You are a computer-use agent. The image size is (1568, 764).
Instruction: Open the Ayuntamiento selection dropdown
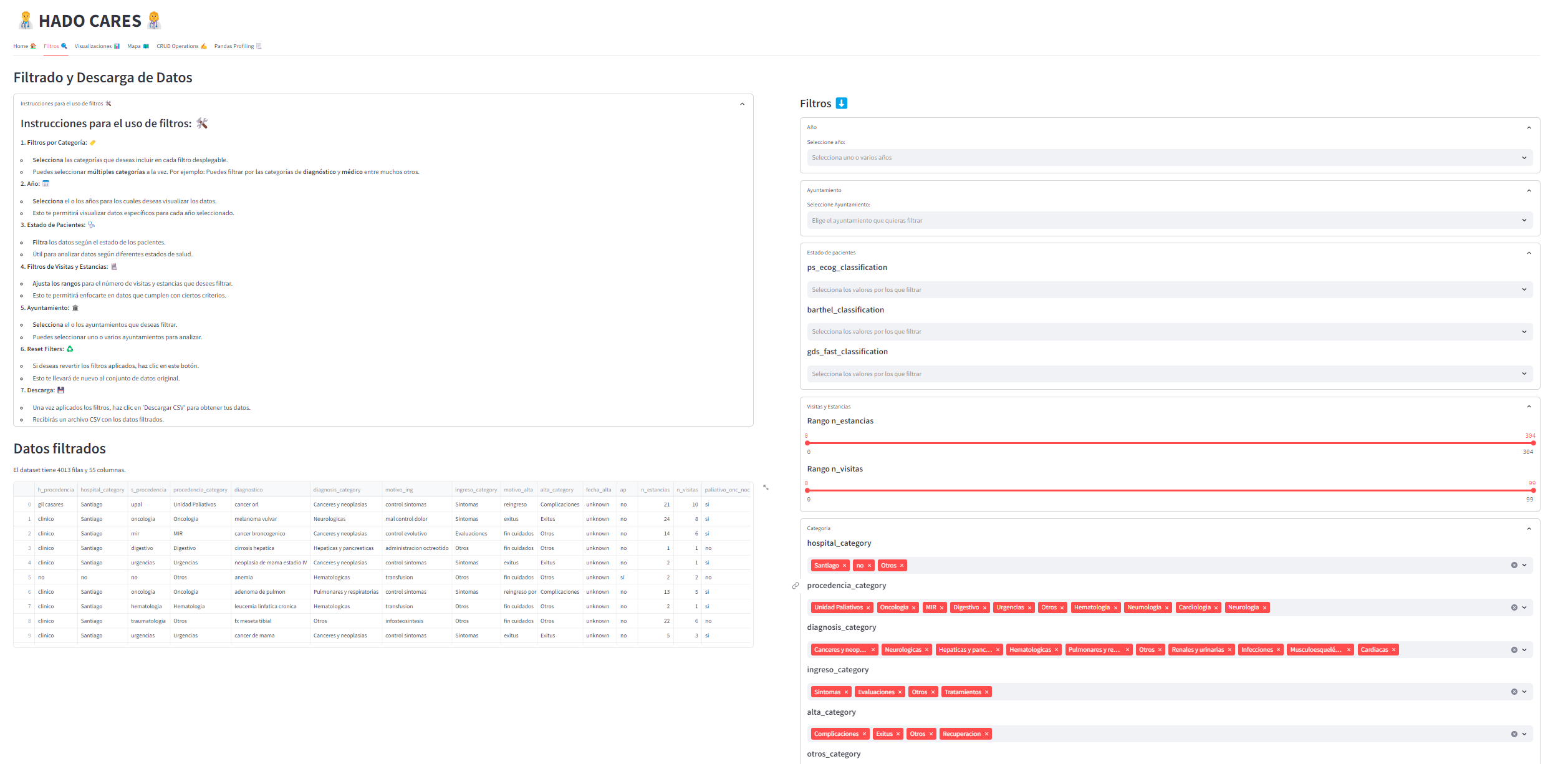(1170, 221)
